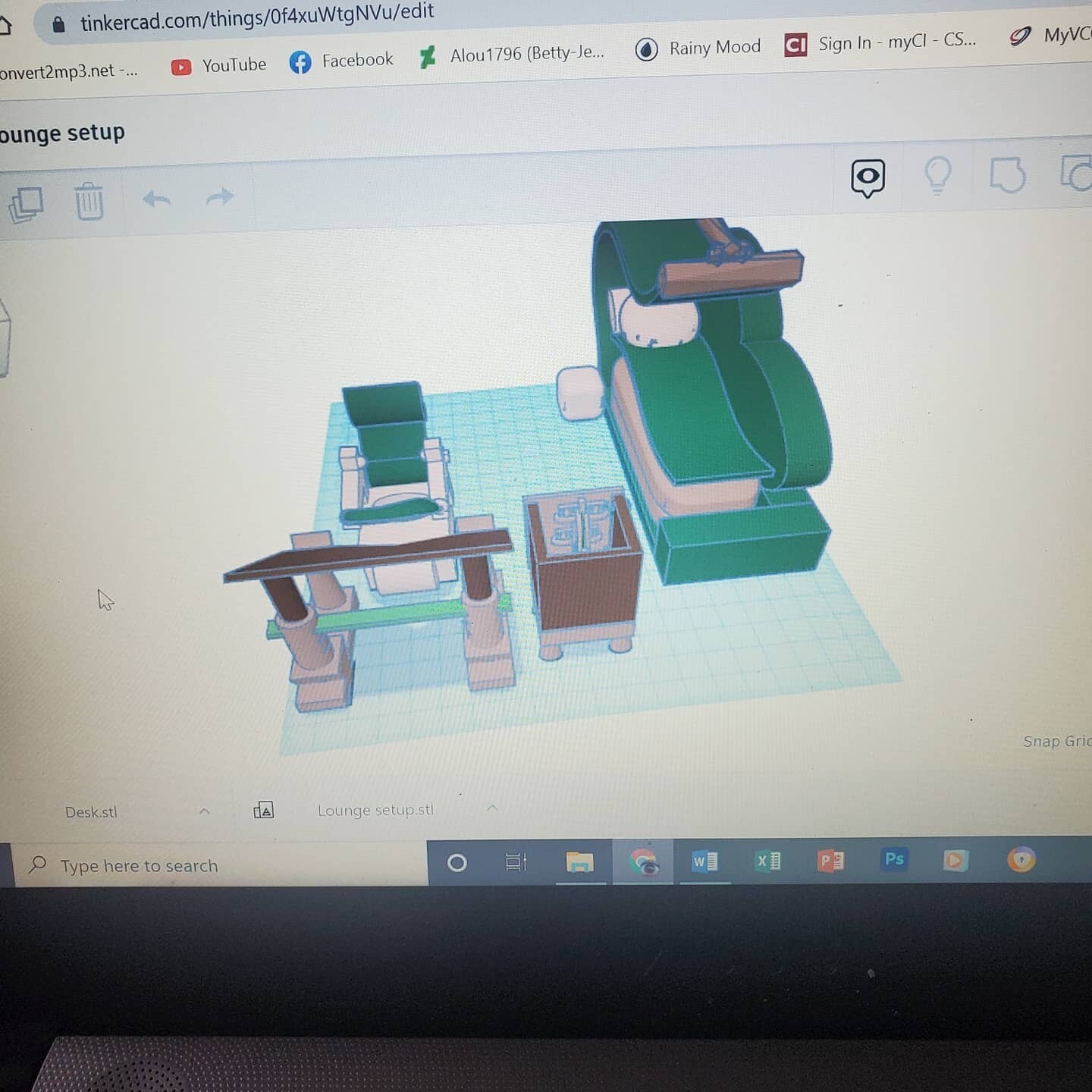Viewport: 1092px width, 1092px height.
Task: Click the lightbulb hide selected icon
Action: (x=938, y=176)
